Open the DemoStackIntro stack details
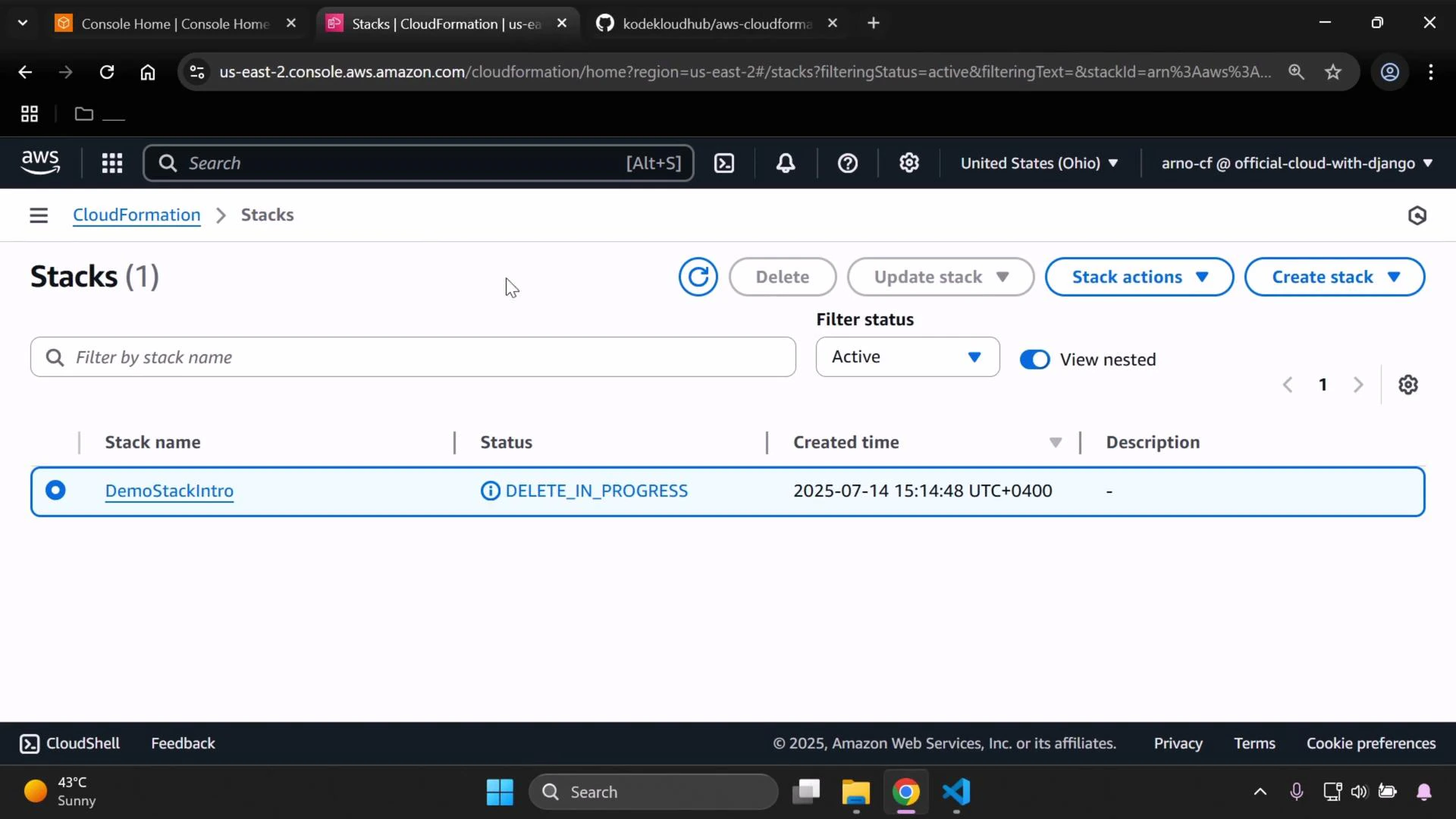The width and height of the screenshot is (1456, 819). pos(168,490)
